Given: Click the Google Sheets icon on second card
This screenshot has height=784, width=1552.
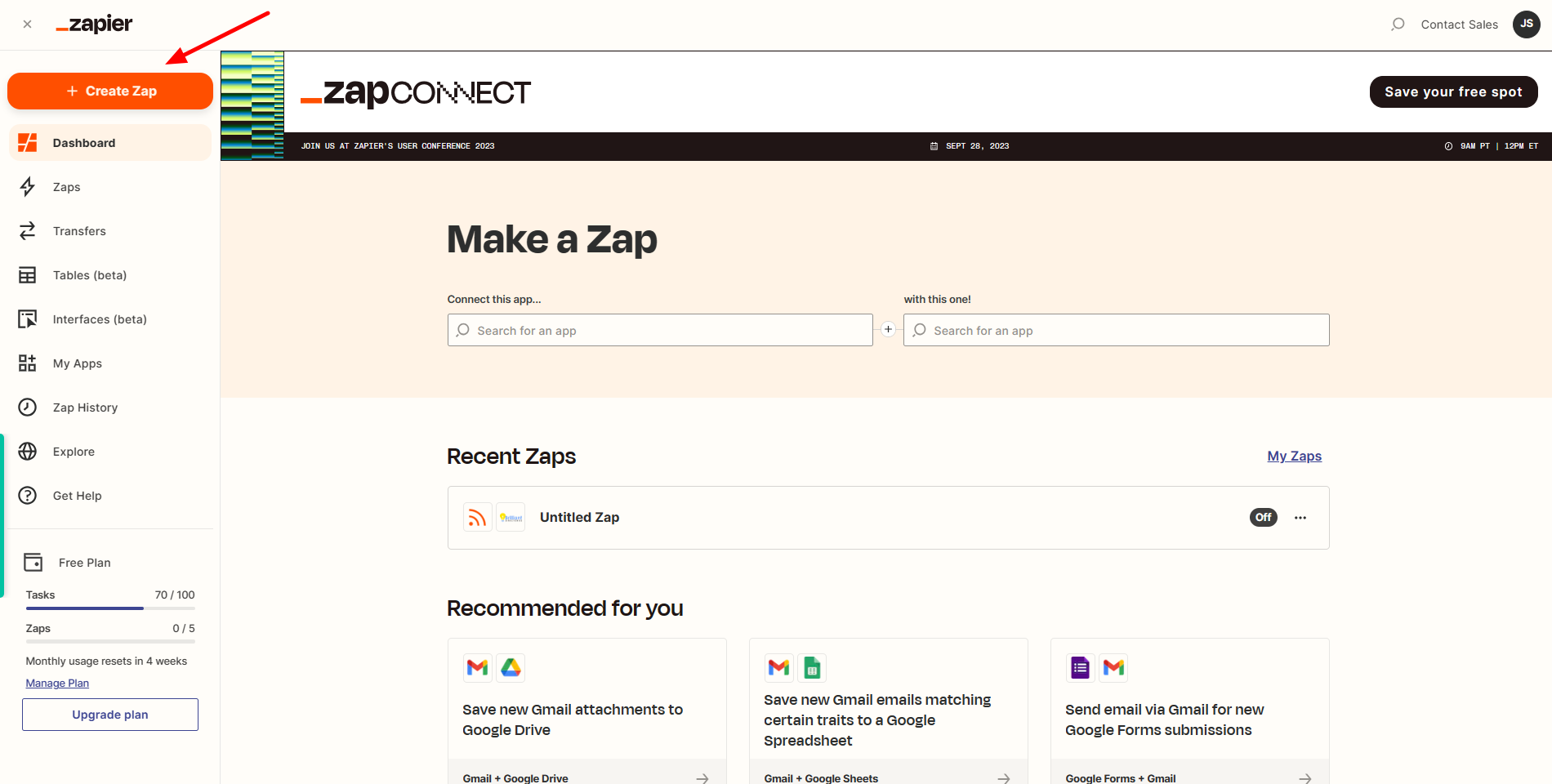Looking at the screenshot, I should click(812, 668).
